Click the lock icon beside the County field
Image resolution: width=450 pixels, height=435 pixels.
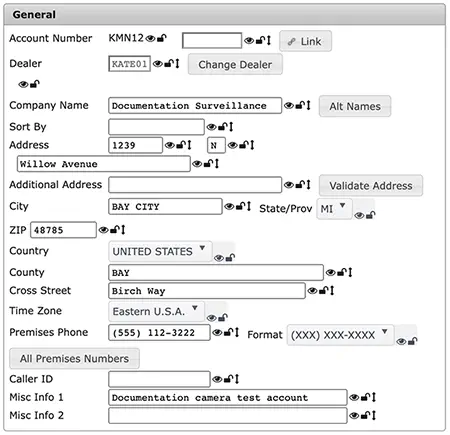342,272
